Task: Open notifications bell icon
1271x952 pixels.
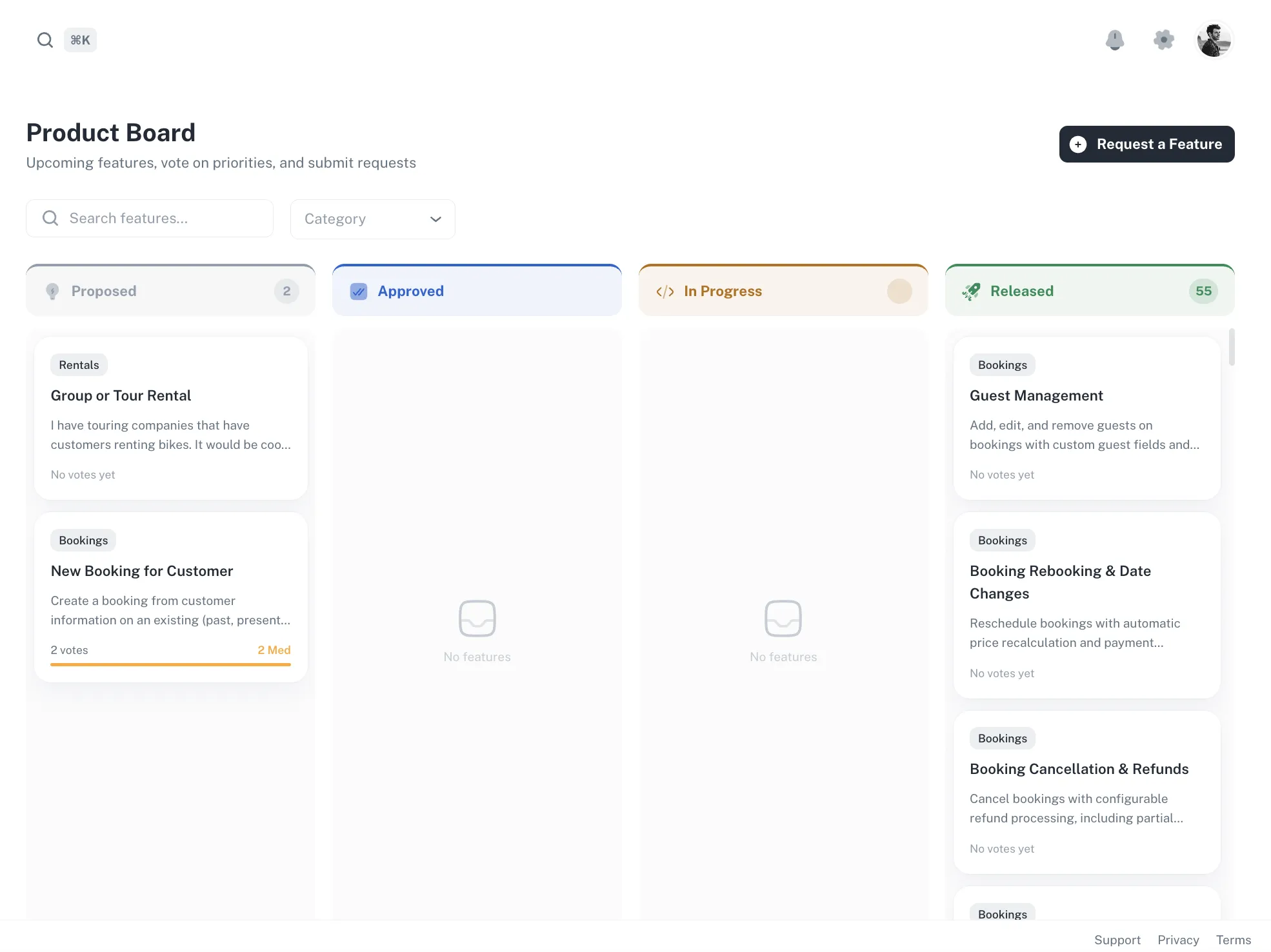Action: (1114, 40)
